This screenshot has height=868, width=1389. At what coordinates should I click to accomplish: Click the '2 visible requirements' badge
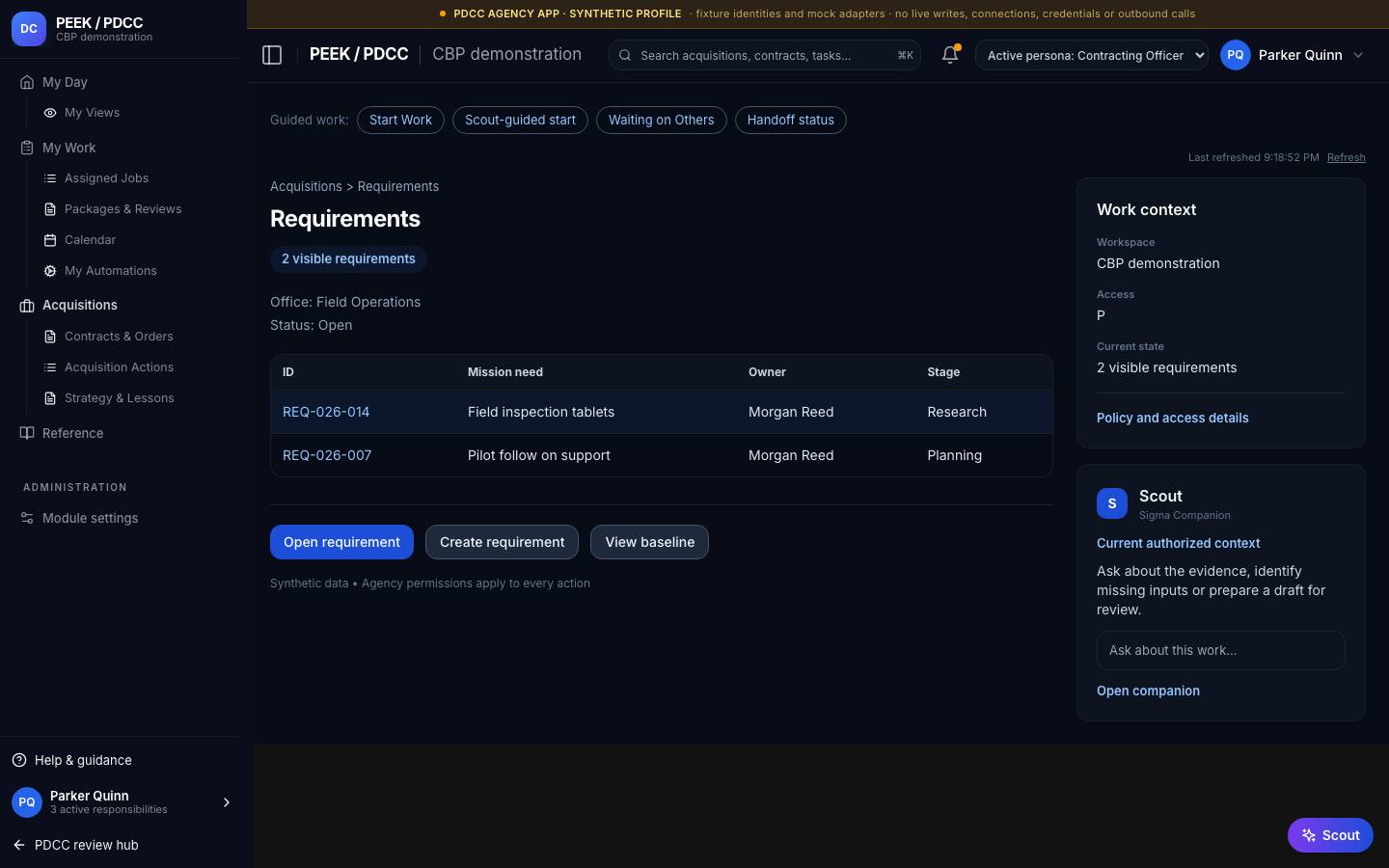(348, 258)
